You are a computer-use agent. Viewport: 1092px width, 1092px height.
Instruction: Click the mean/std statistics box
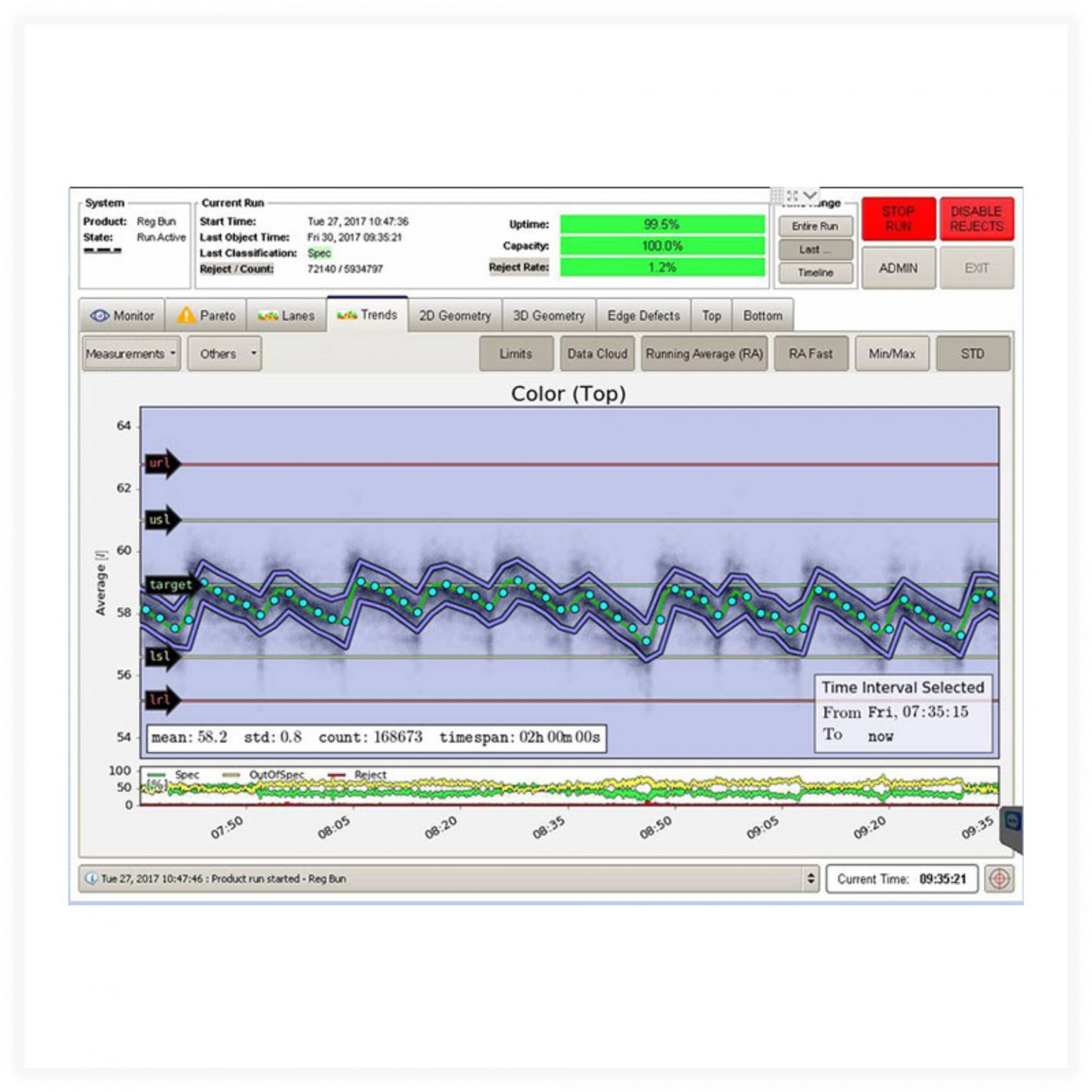376,737
